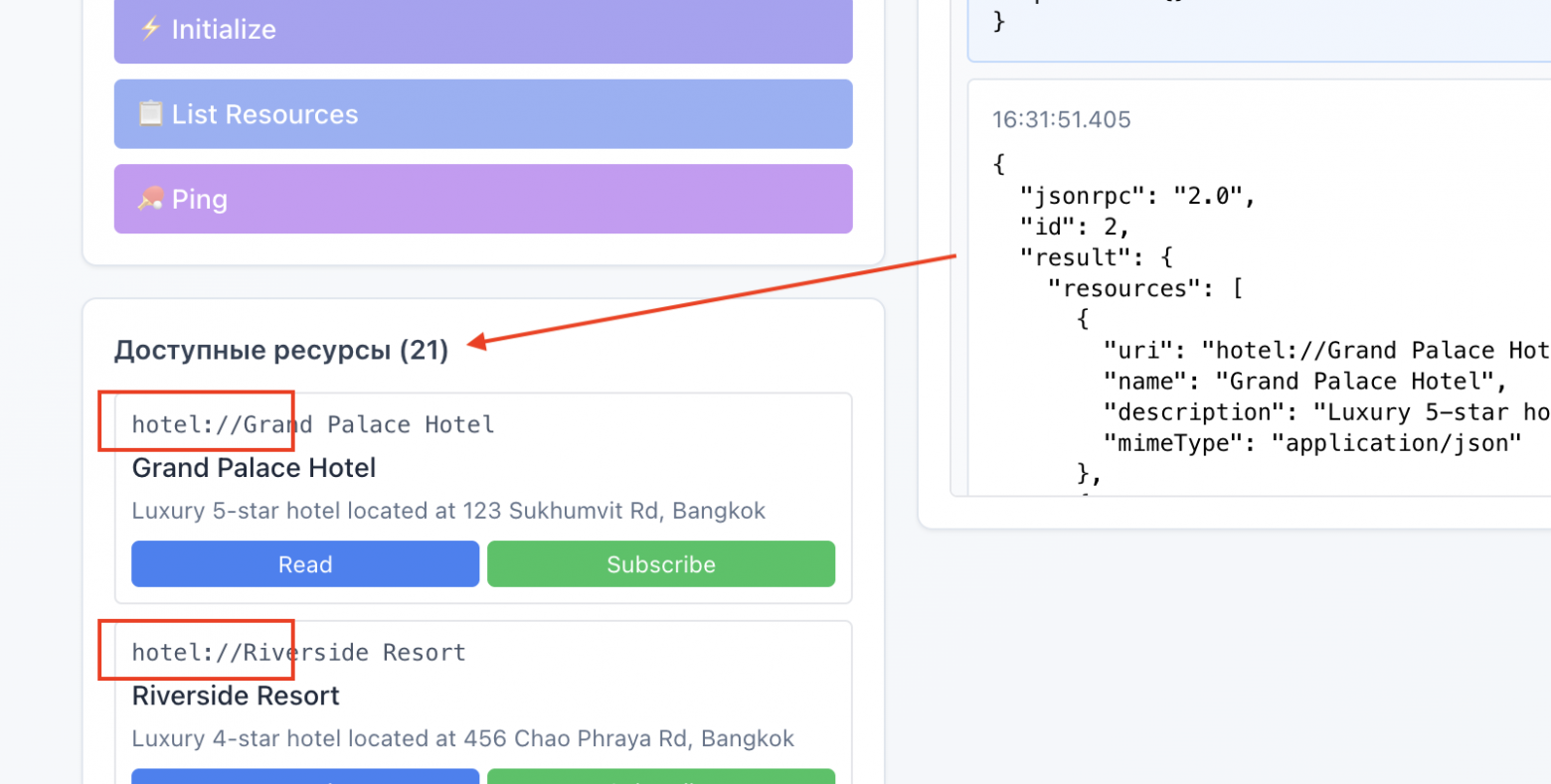Select the hotel://Riverside Resort URI text

pos(299,653)
